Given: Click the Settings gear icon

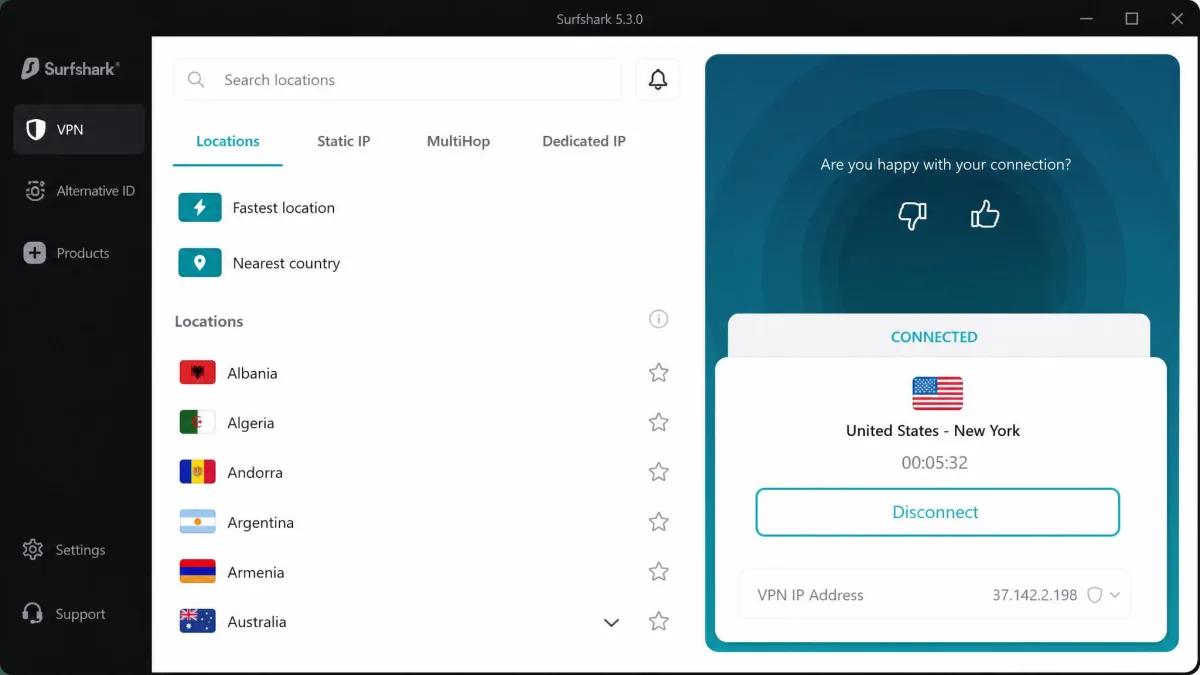Looking at the screenshot, I should click(x=33, y=550).
